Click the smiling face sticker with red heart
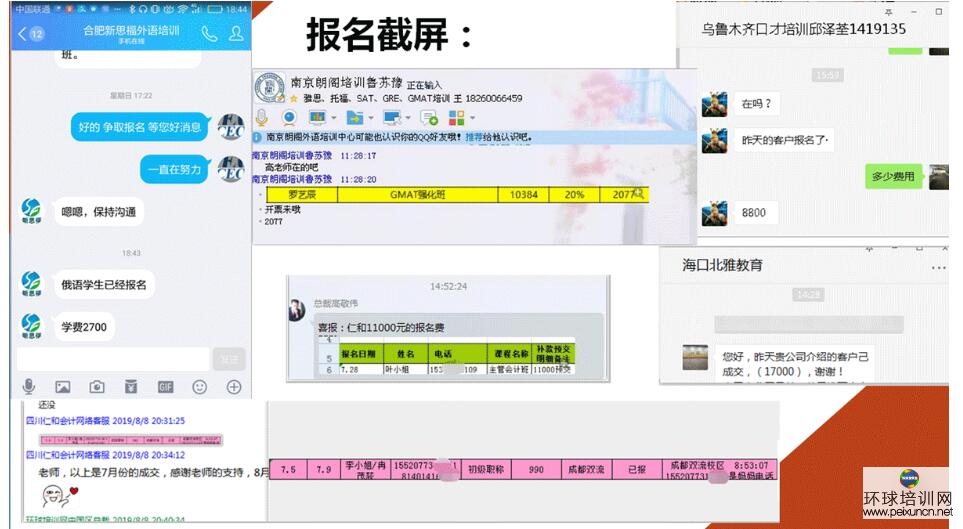The height and width of the screenshot is (529, 963). coord(59,494)
